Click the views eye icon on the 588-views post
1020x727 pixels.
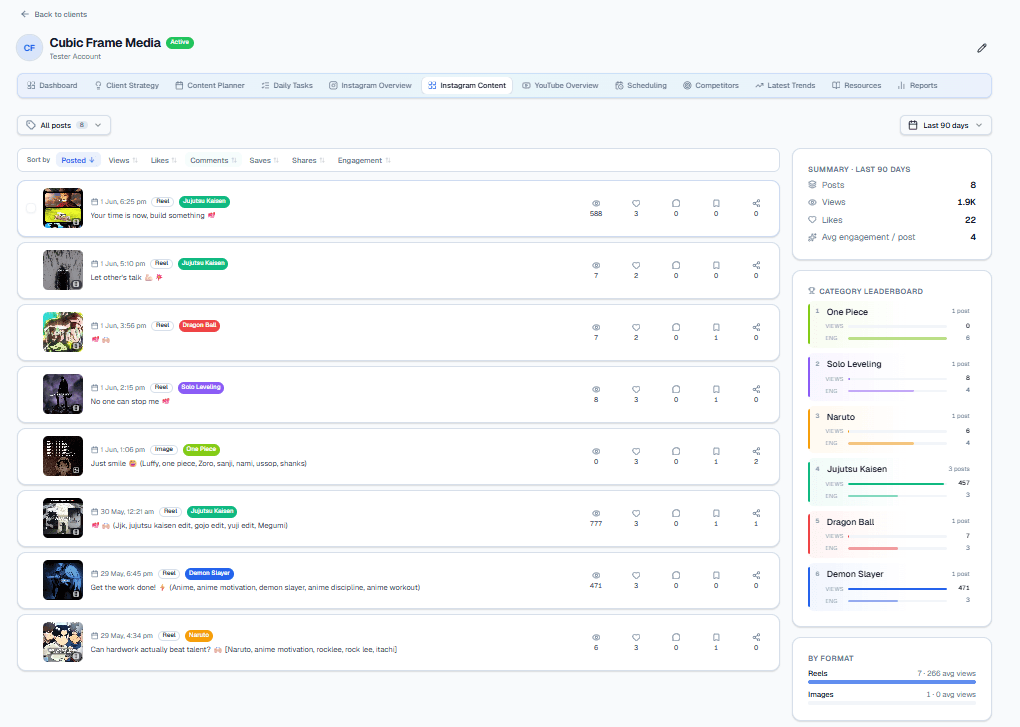click(596, 204)
